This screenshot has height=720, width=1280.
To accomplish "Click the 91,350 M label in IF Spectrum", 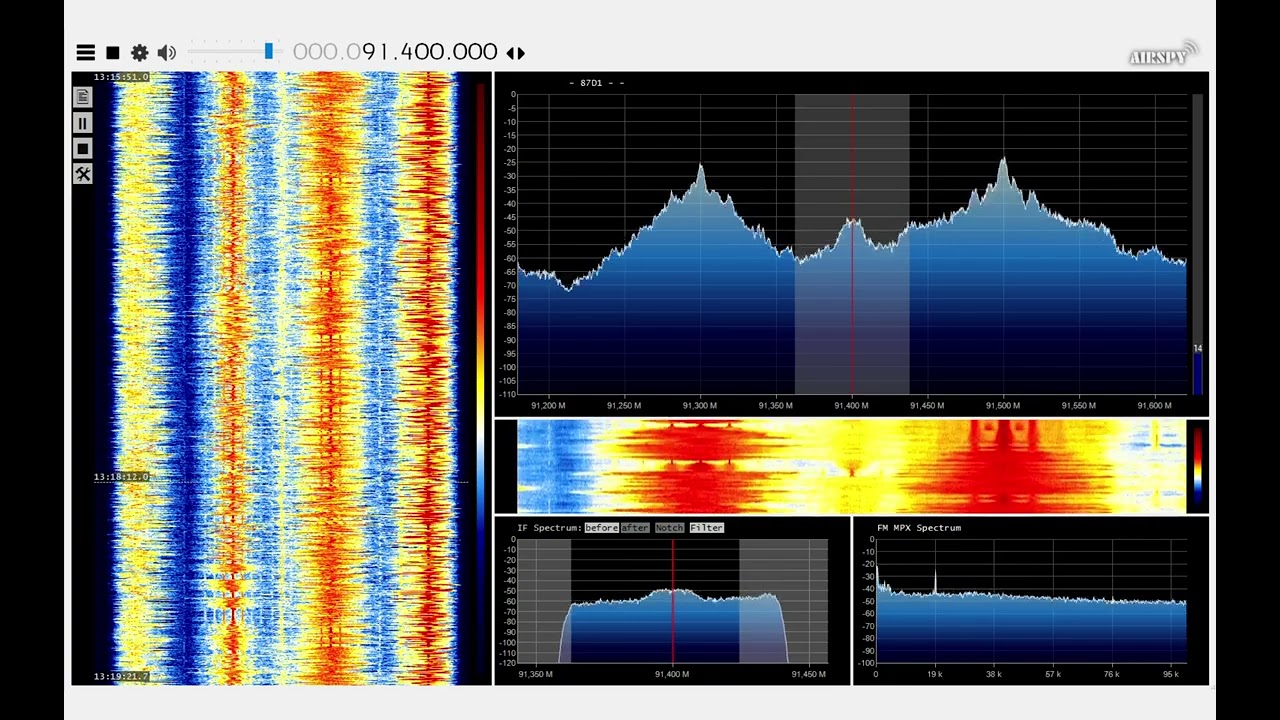I will coord(535,675).
